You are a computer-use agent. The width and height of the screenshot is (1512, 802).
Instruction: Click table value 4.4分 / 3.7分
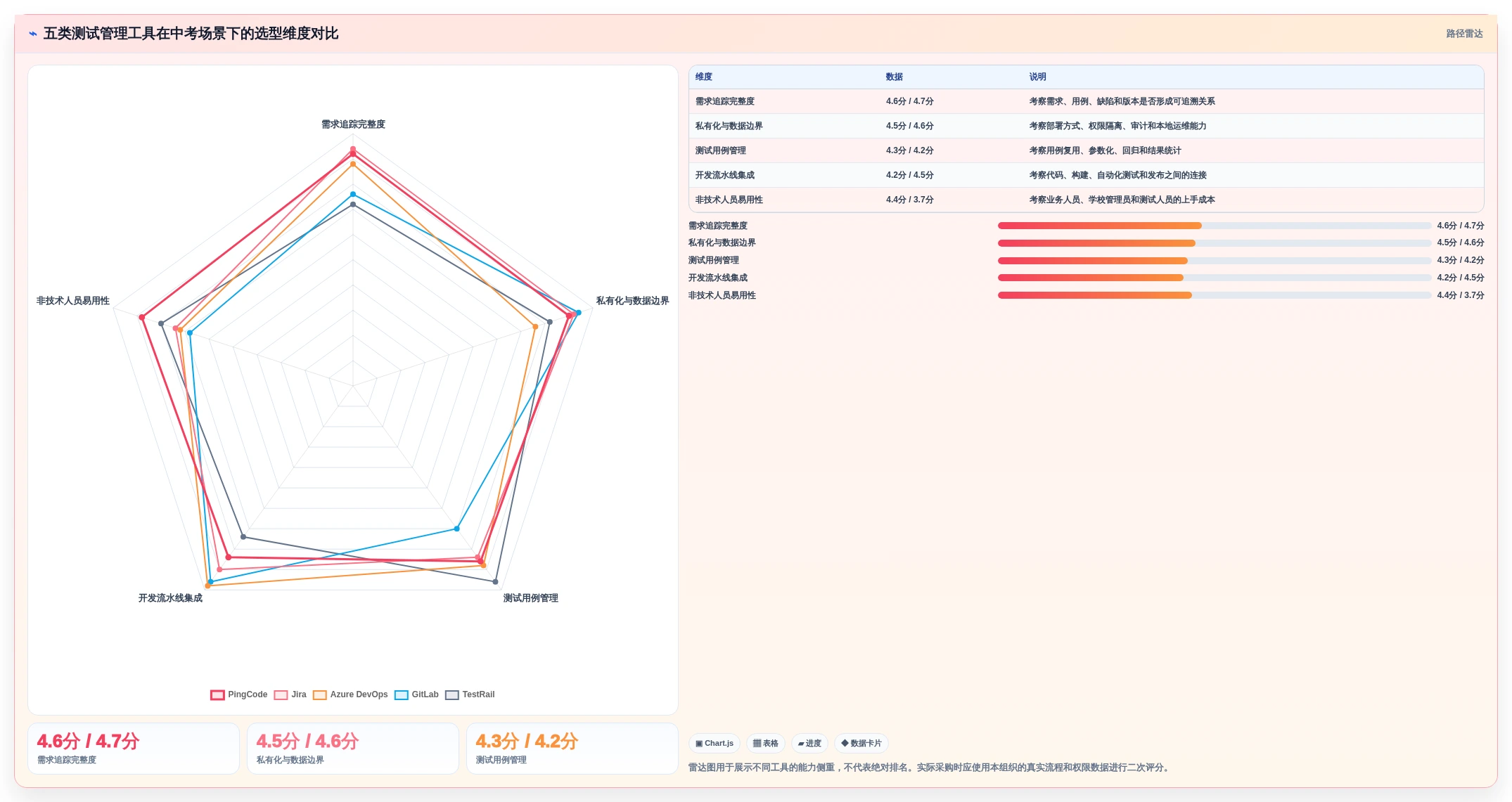tap(910, 200)
